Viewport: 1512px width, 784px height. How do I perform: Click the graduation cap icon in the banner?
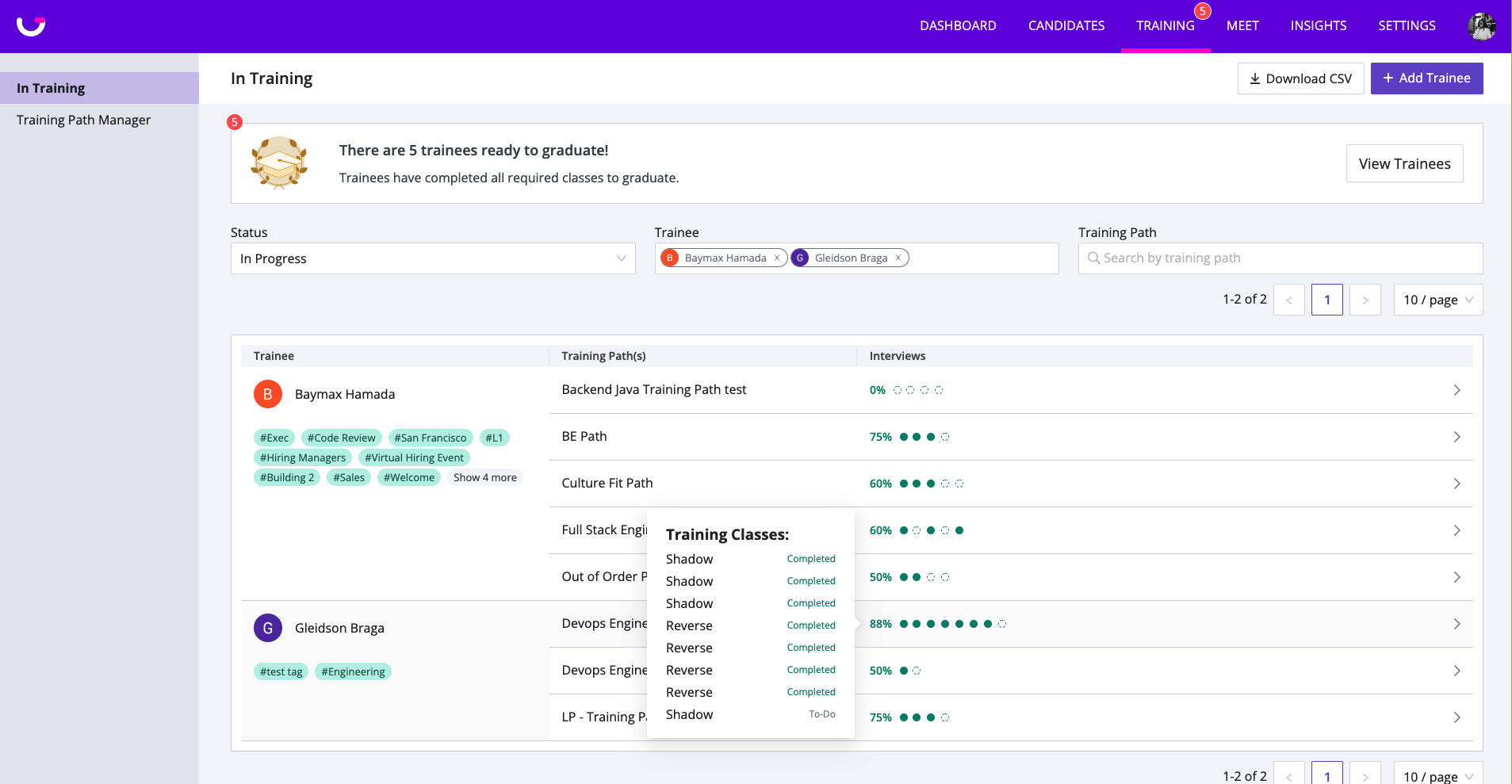[x=279, y=163]
